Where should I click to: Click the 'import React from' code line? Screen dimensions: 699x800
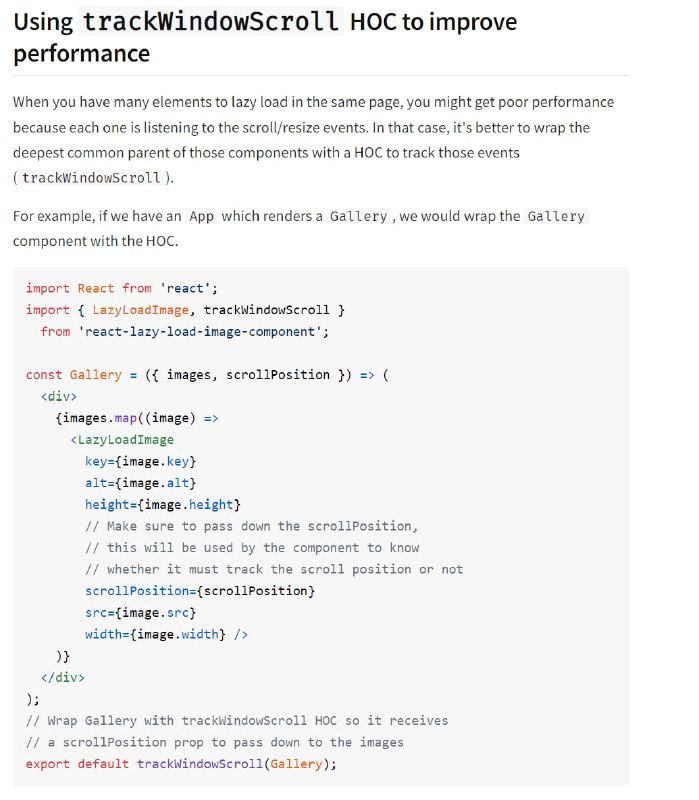tap(114, 288)
